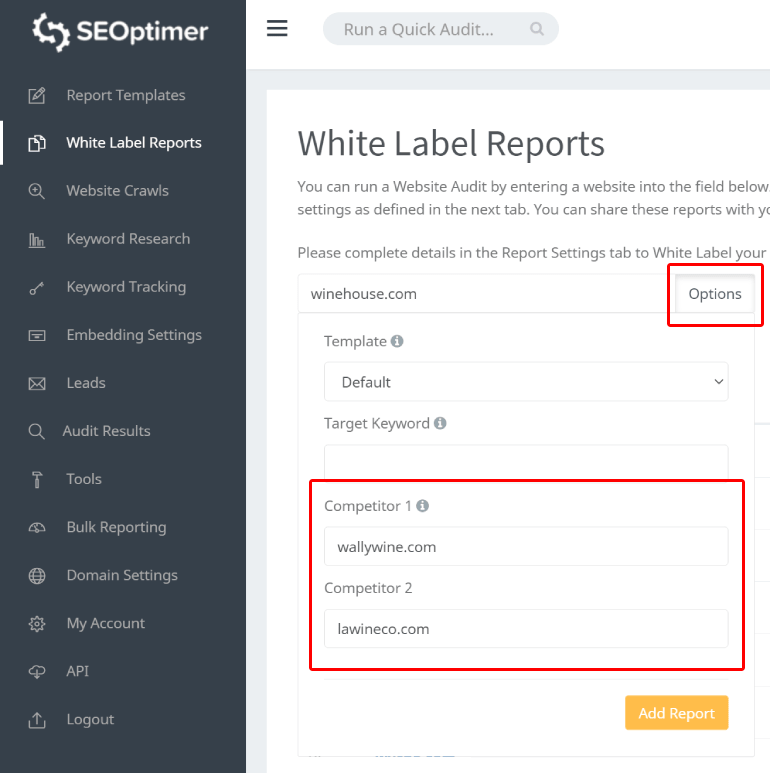Click the Leads envelope icon
770x773 pixels.
(37, 384)
